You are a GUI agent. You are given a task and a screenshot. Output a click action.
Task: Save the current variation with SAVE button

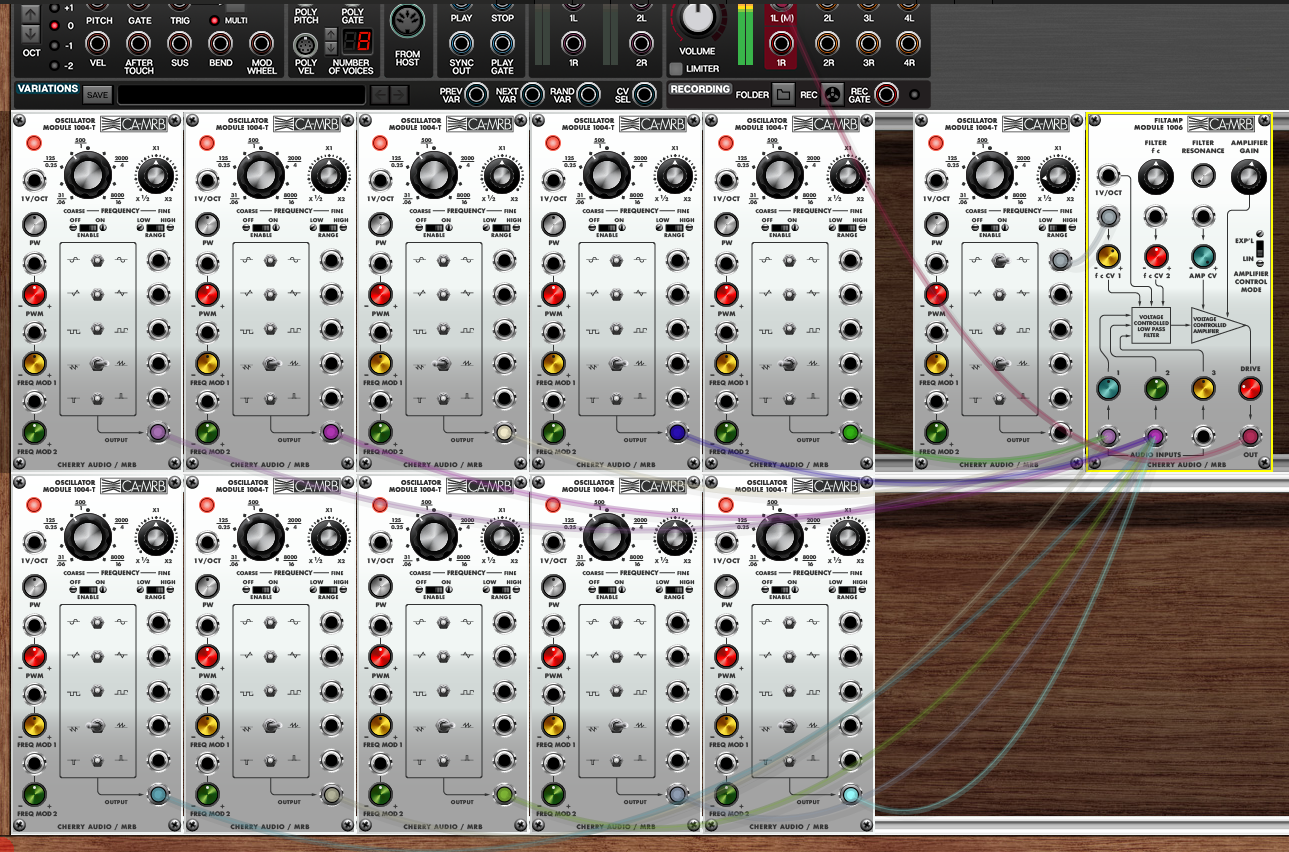97,95
